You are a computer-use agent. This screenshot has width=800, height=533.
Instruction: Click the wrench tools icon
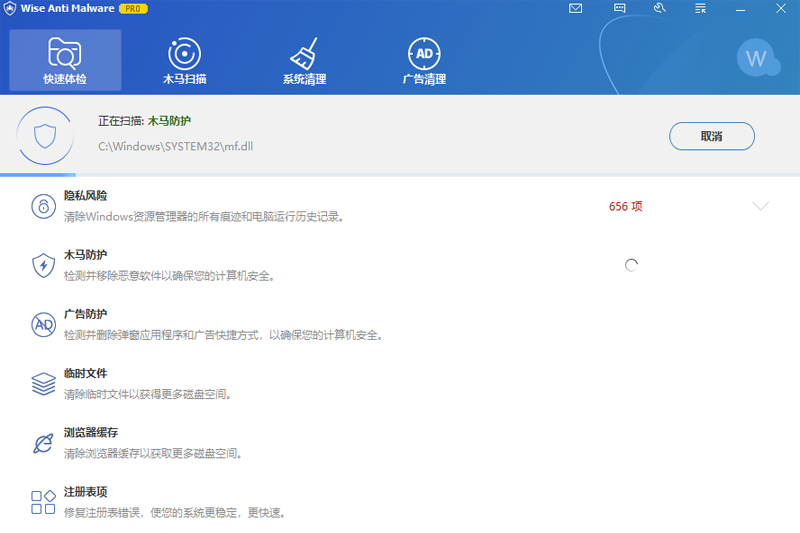click(660, 8)
